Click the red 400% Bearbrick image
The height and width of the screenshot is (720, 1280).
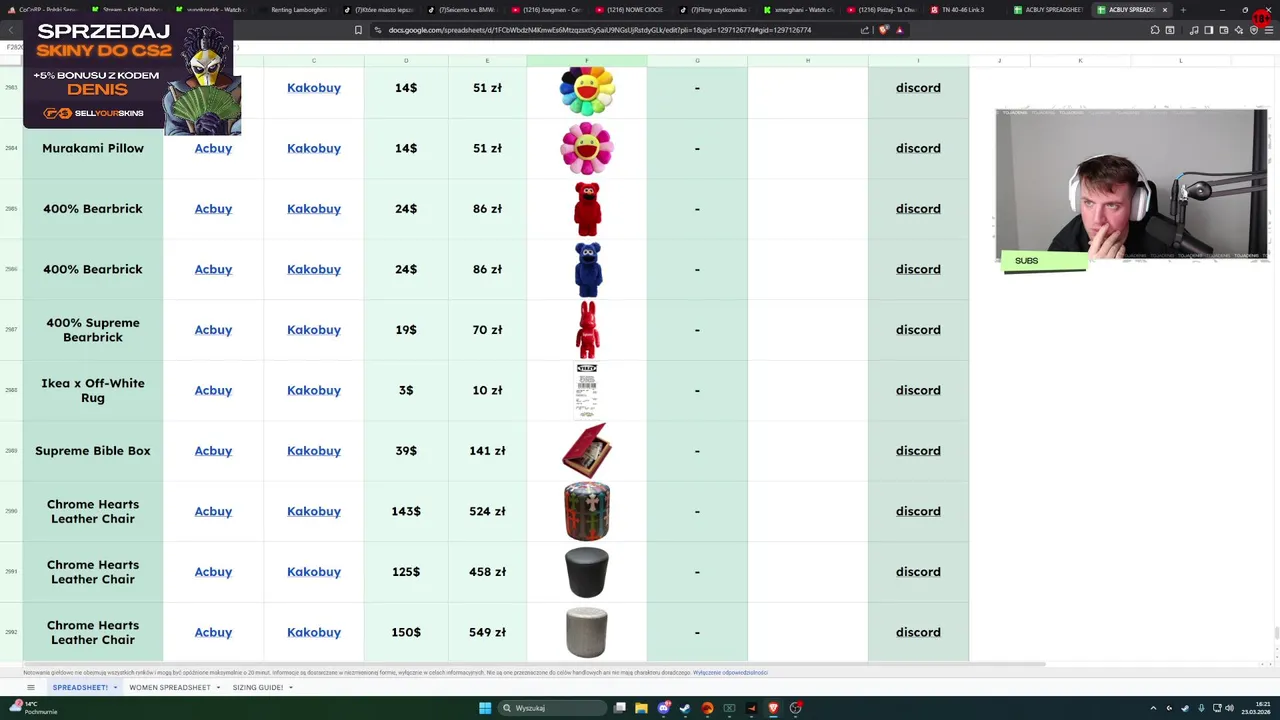pos(587,209)
